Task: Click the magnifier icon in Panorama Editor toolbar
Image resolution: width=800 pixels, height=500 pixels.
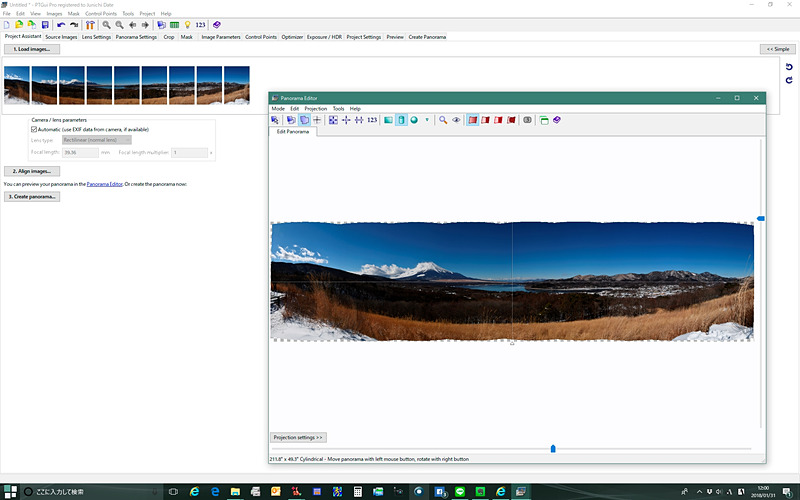Action: coord(443,120)
